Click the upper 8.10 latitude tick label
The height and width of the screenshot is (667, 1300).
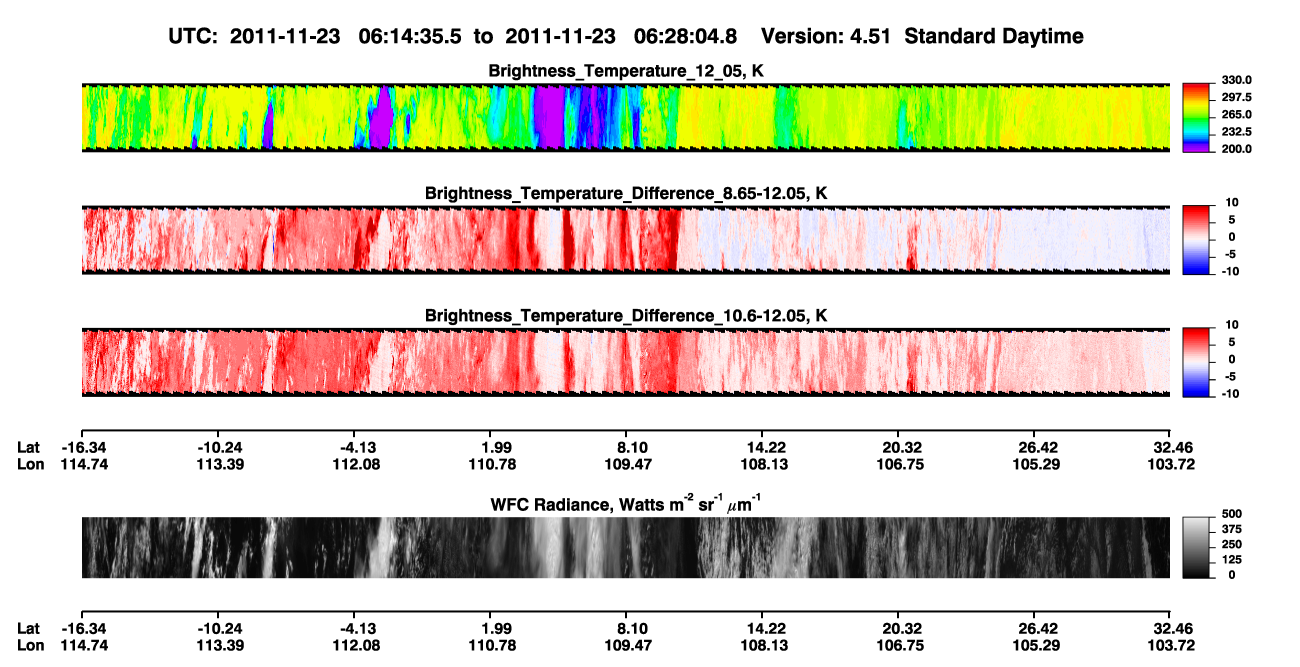tap(633, 447)
